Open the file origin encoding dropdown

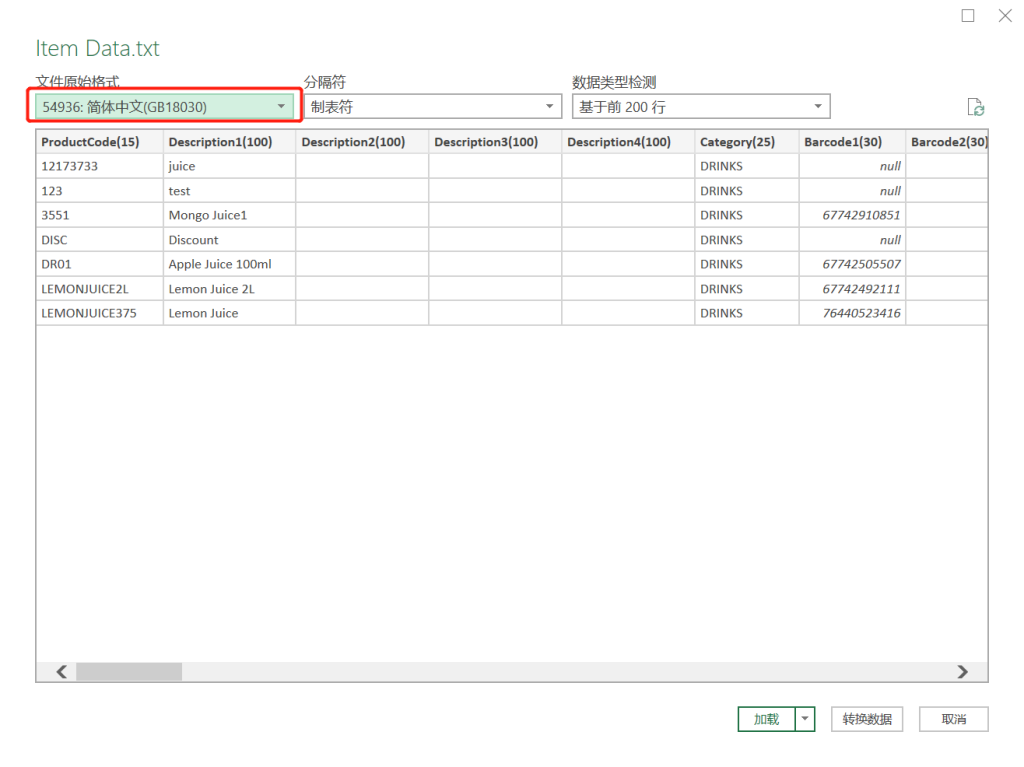click(164, 107)
